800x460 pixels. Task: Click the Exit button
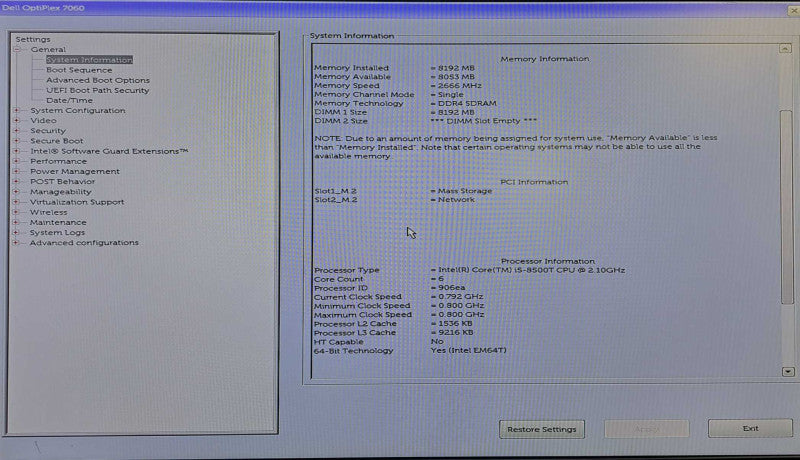(751, 428)
